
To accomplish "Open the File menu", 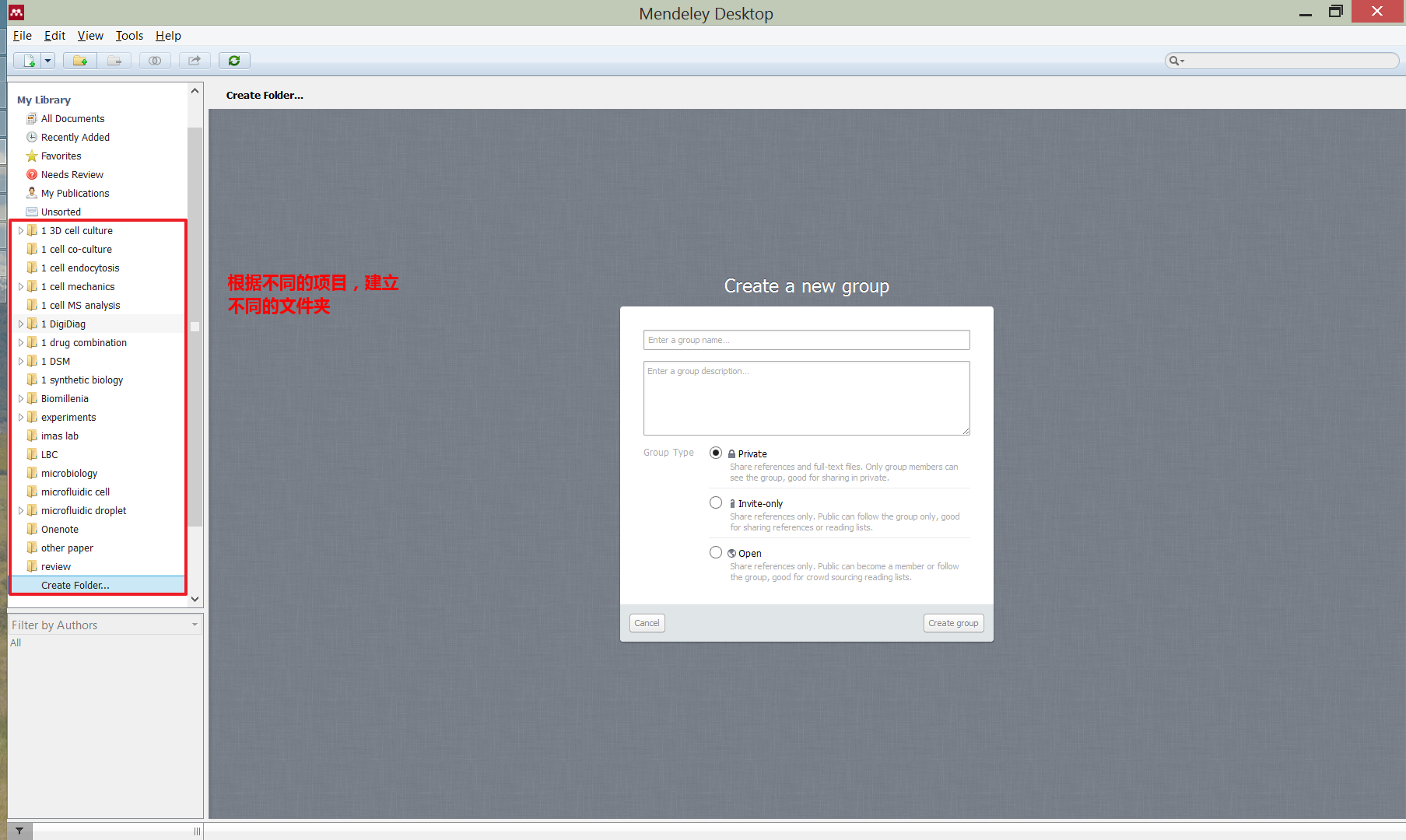I will point(23,36).
